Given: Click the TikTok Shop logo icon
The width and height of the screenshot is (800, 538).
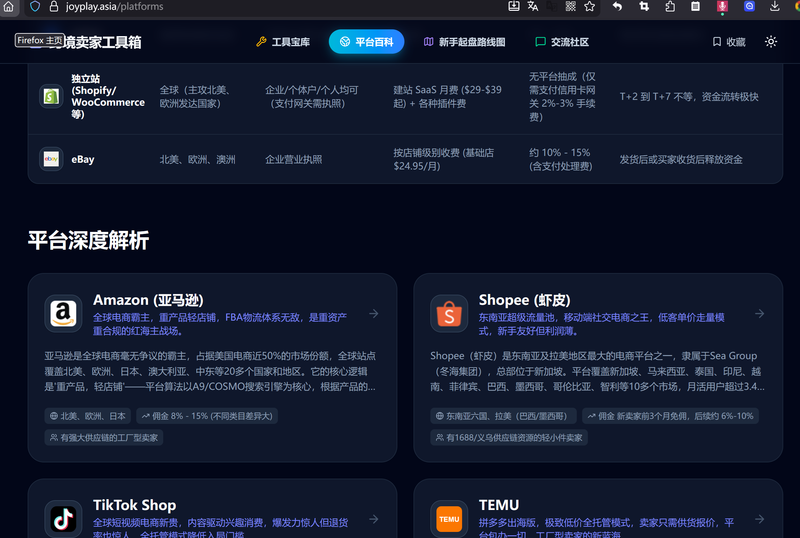Looking at the screenshot, I should pos(64,519).
